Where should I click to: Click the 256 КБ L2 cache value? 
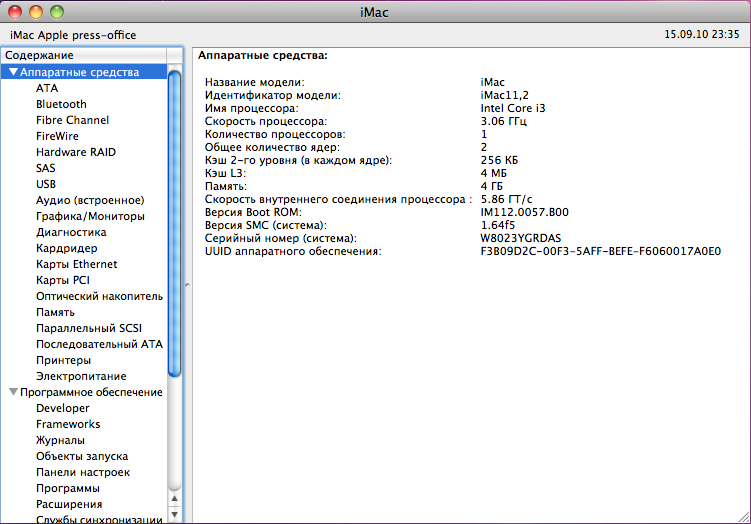point(499,160)
